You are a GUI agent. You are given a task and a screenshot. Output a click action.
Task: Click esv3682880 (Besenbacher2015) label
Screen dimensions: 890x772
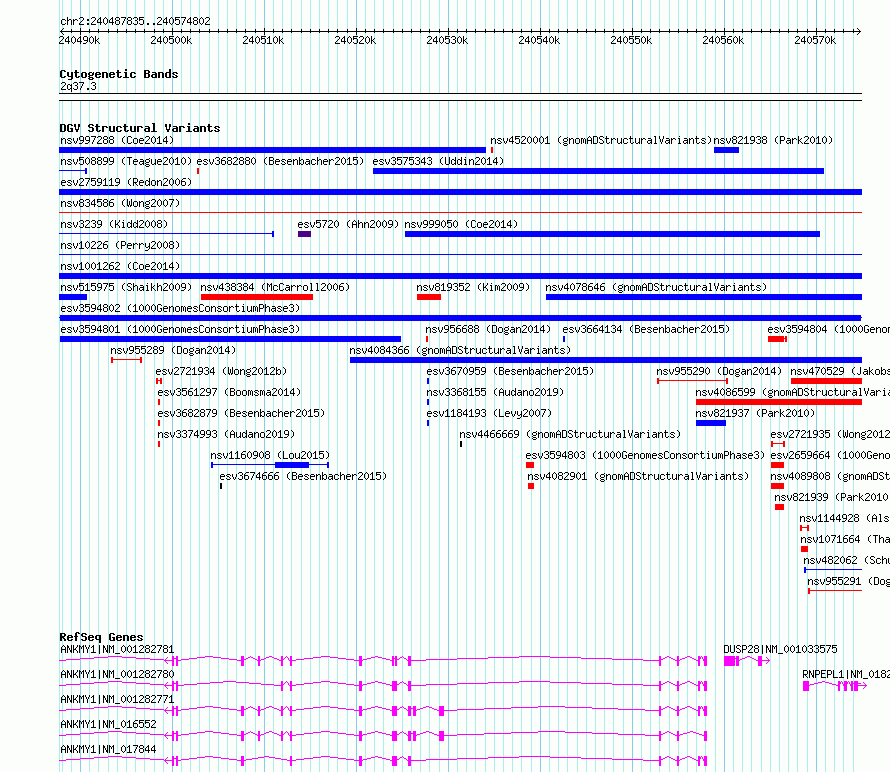pyautogui.click(x=280, y=161)
